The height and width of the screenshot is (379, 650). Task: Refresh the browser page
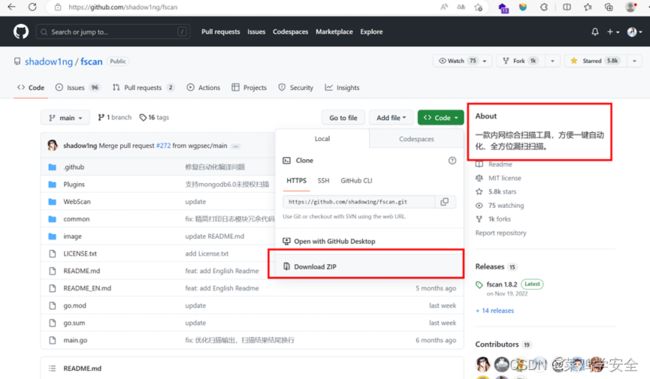(x=32, y=7)
